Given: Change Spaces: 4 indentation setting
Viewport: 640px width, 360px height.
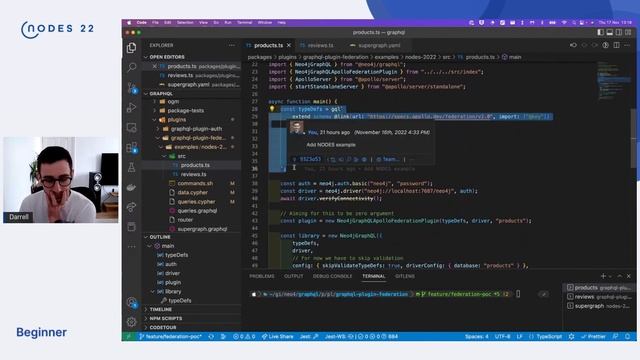Looking at the screenshot, I should point(476,337).
